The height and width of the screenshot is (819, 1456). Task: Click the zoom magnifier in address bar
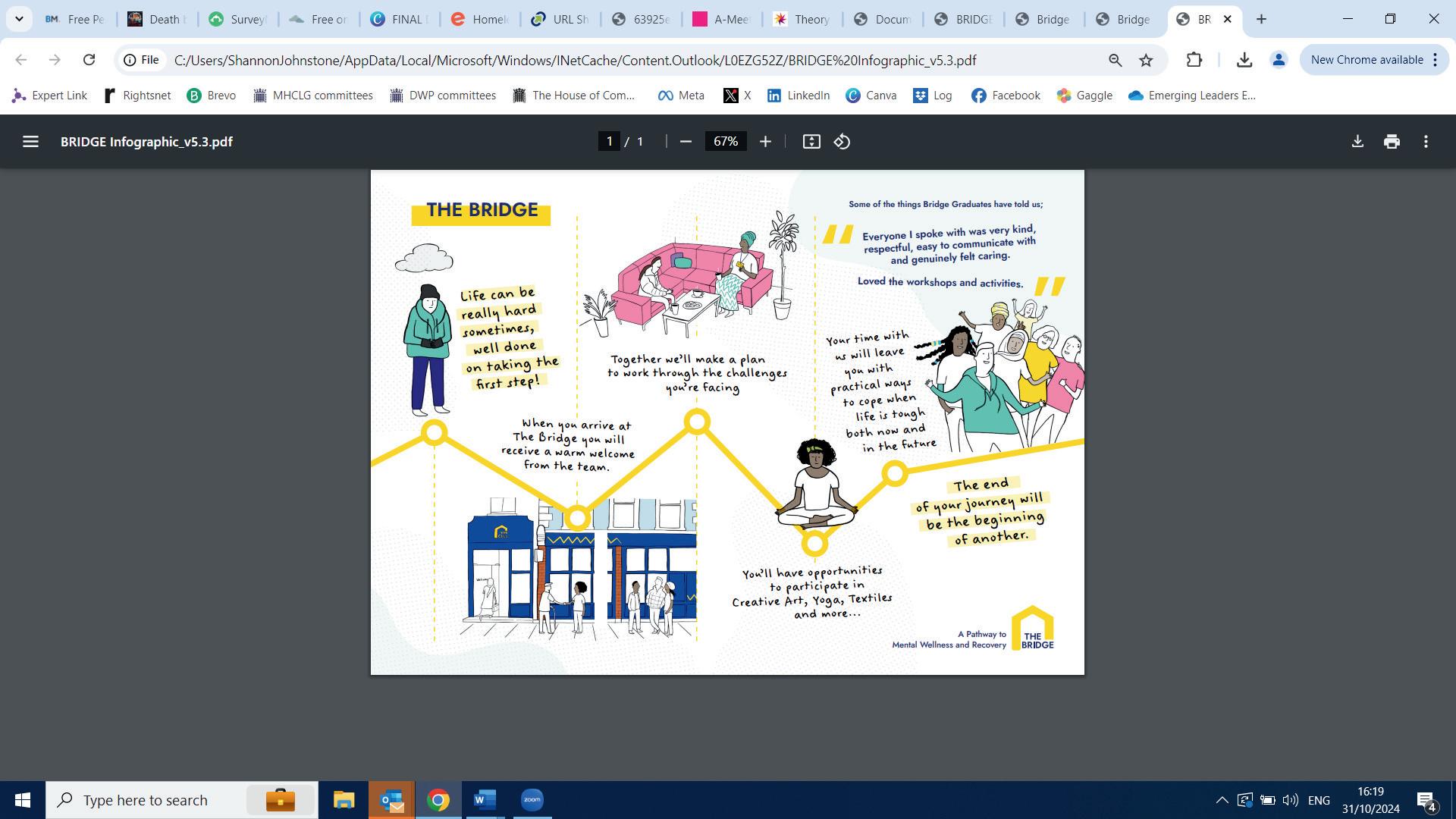pyautogui.click(x=1115, y=60)
